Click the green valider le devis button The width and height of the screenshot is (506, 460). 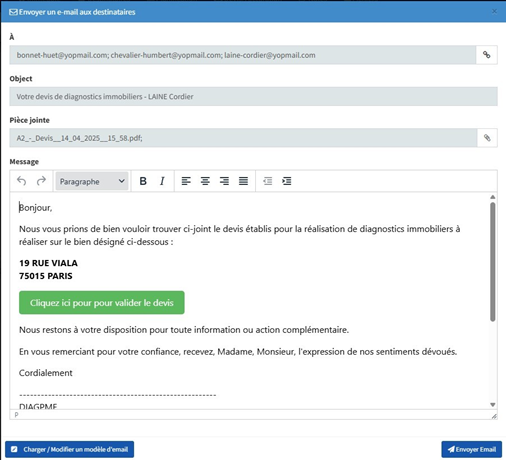(x=102, y=303)
